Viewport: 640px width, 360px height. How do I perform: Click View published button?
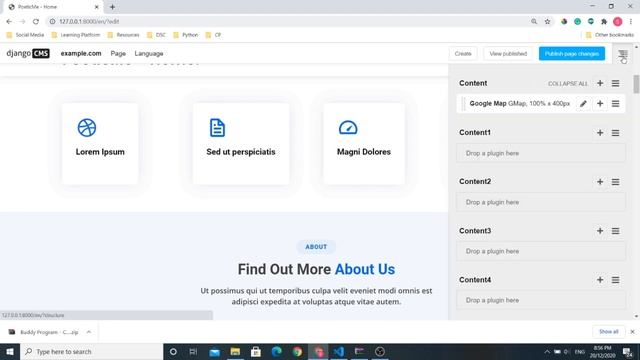point(508,53)
